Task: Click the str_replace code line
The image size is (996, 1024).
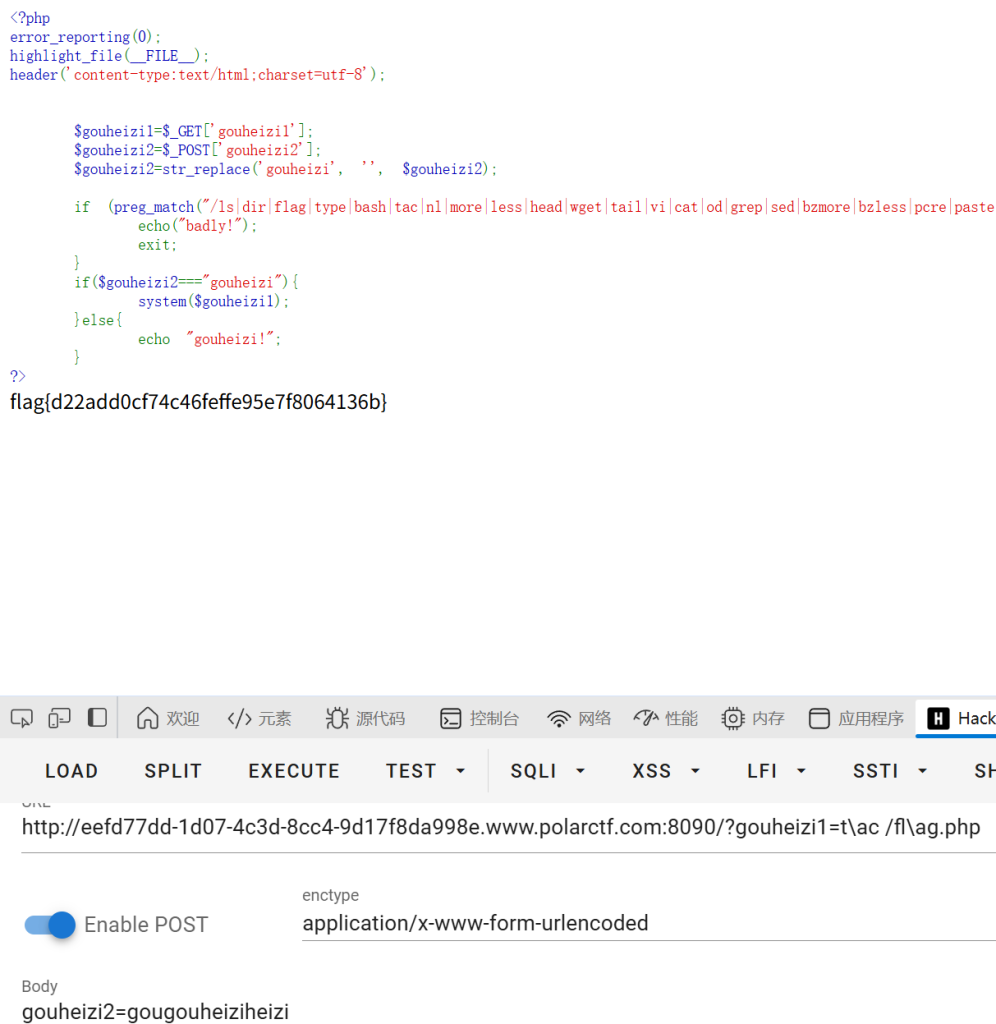Action: (285, 169)
